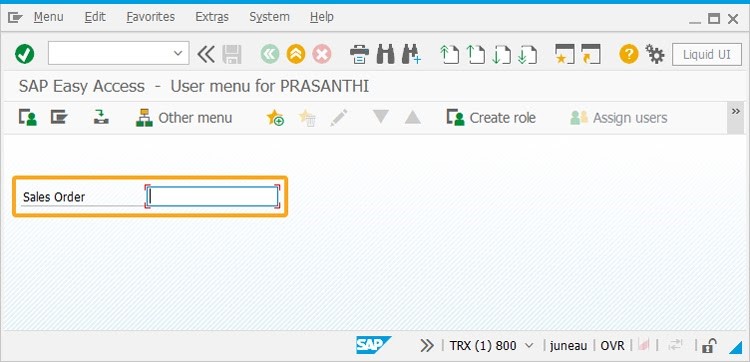Click the Create role button
The width and height of the screenshot is (750, 362).
(x=491, y=118)
